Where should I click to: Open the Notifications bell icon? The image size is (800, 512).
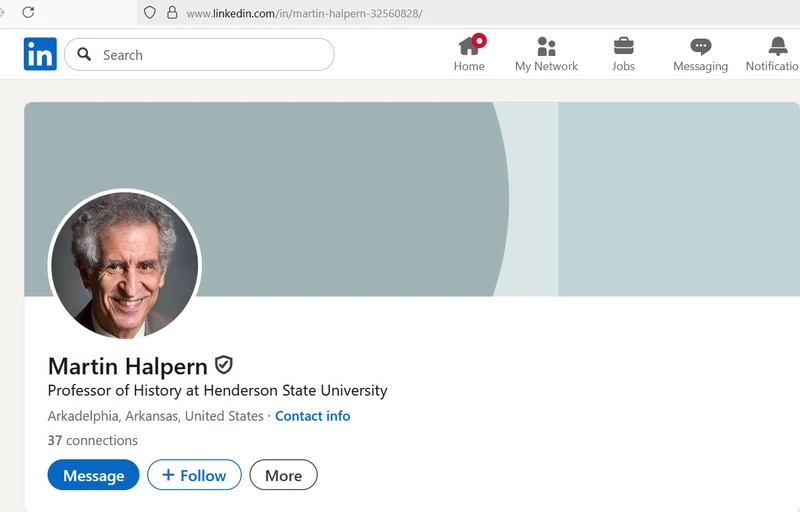(x=778, y=46)
